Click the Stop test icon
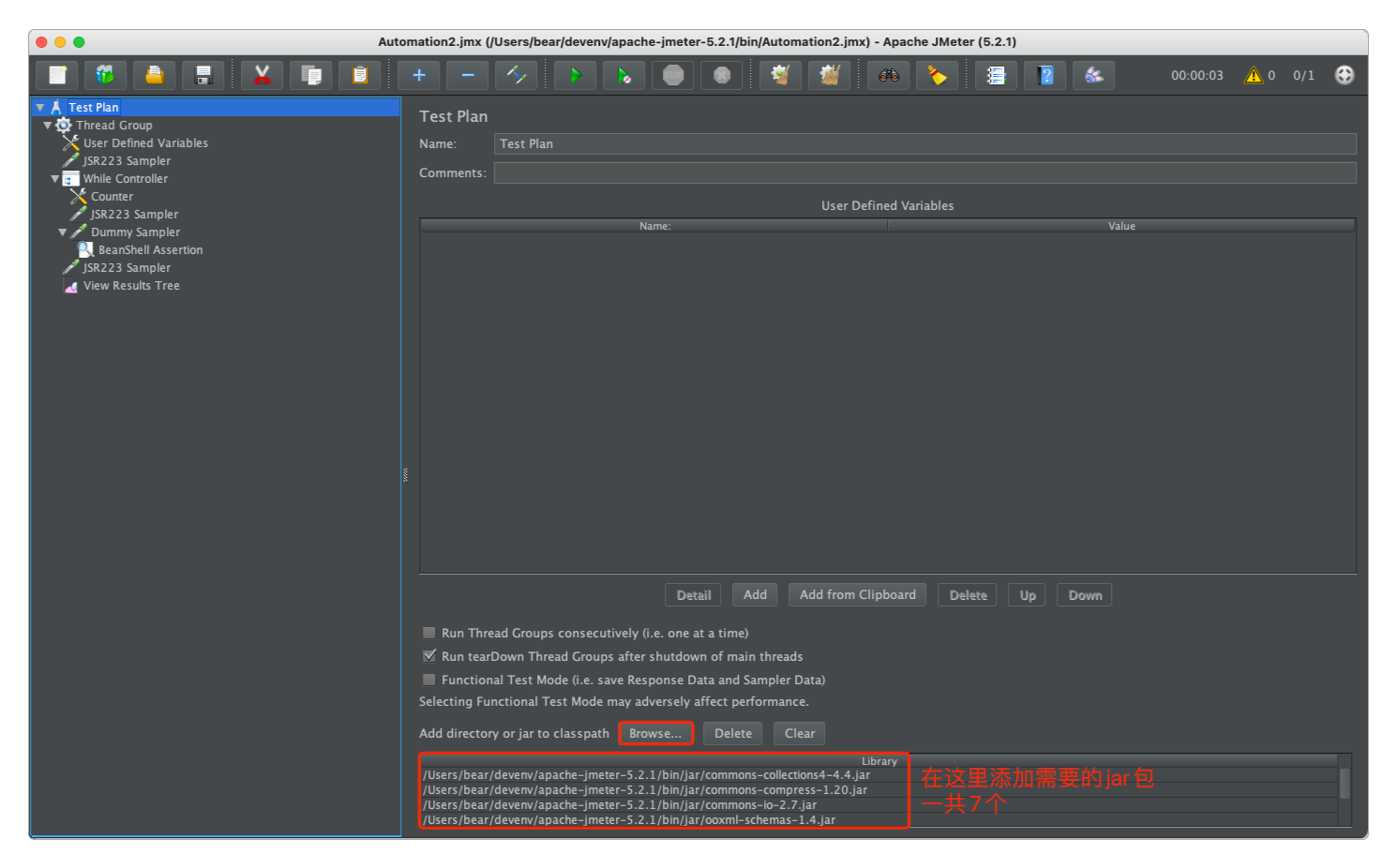Image resolution: width=1397 pixels, height=868 pixels. point(673,75)
